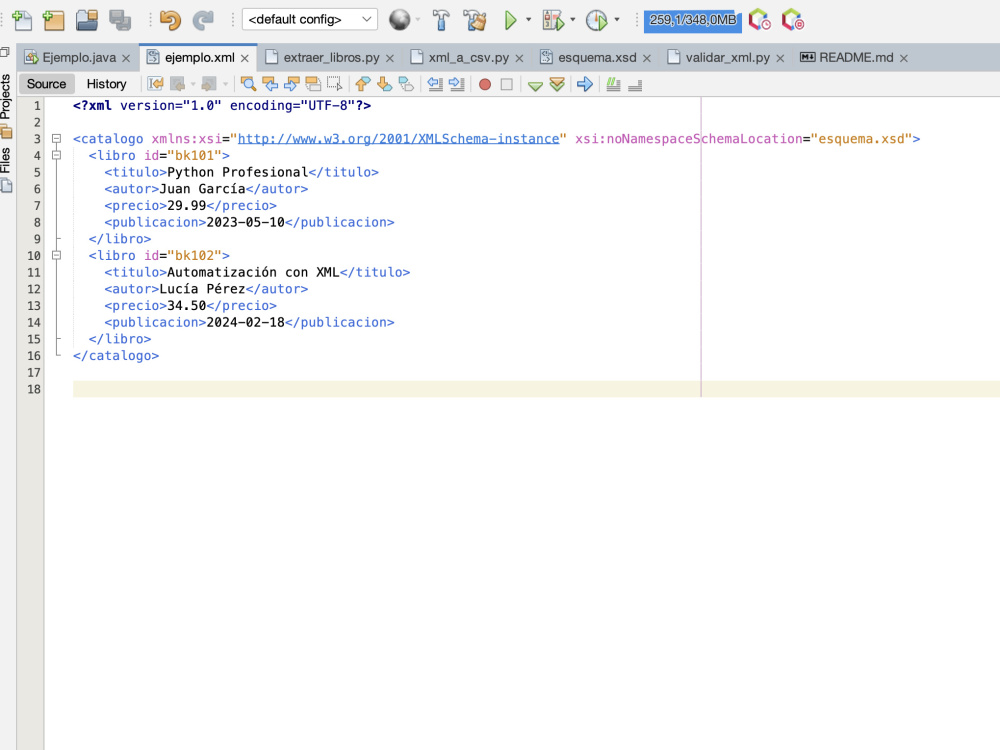Collapse the catalogo fold on line 3

(56, 138)
